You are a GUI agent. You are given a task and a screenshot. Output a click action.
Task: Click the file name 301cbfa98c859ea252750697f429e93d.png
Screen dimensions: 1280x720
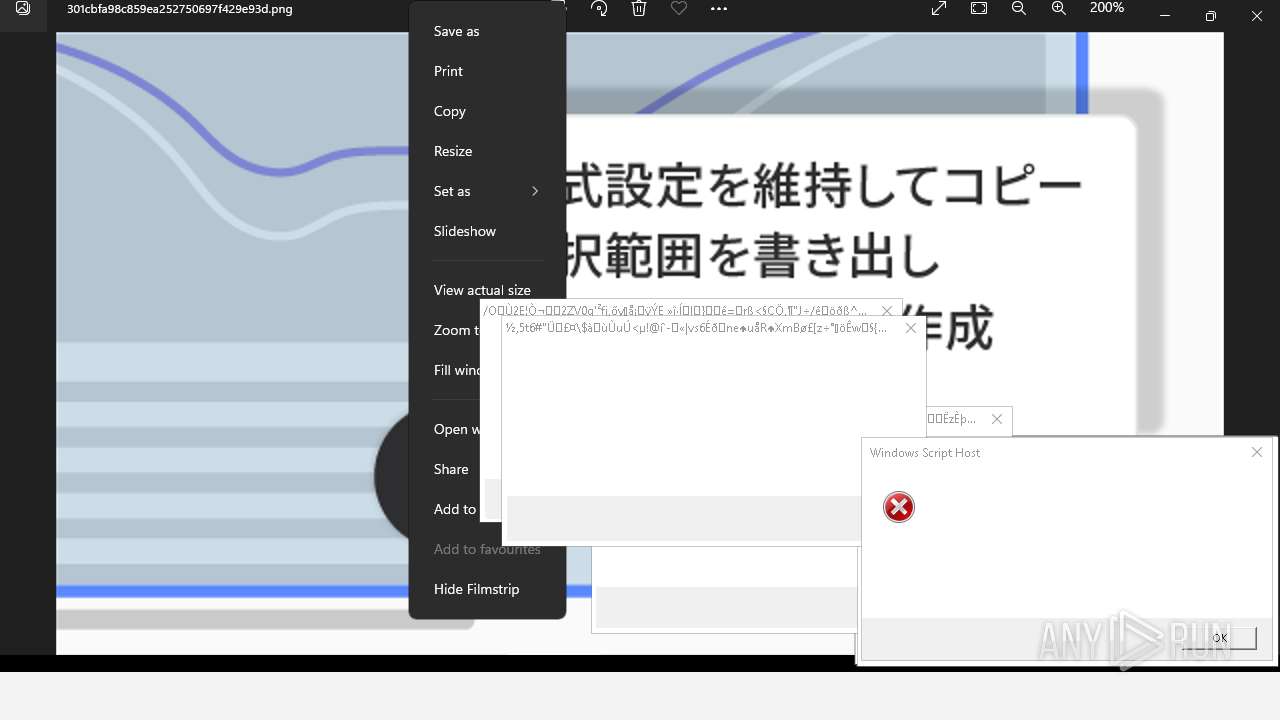point(180,9)
